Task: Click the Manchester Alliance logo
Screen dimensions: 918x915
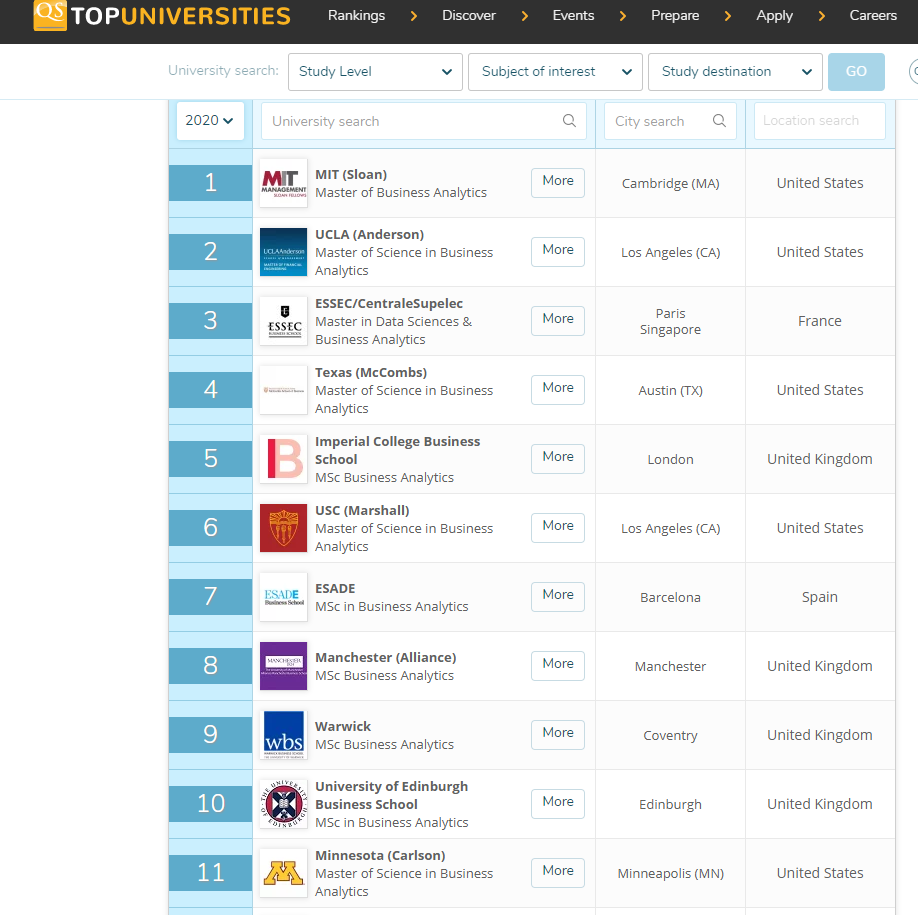Action: pos(283,667)
